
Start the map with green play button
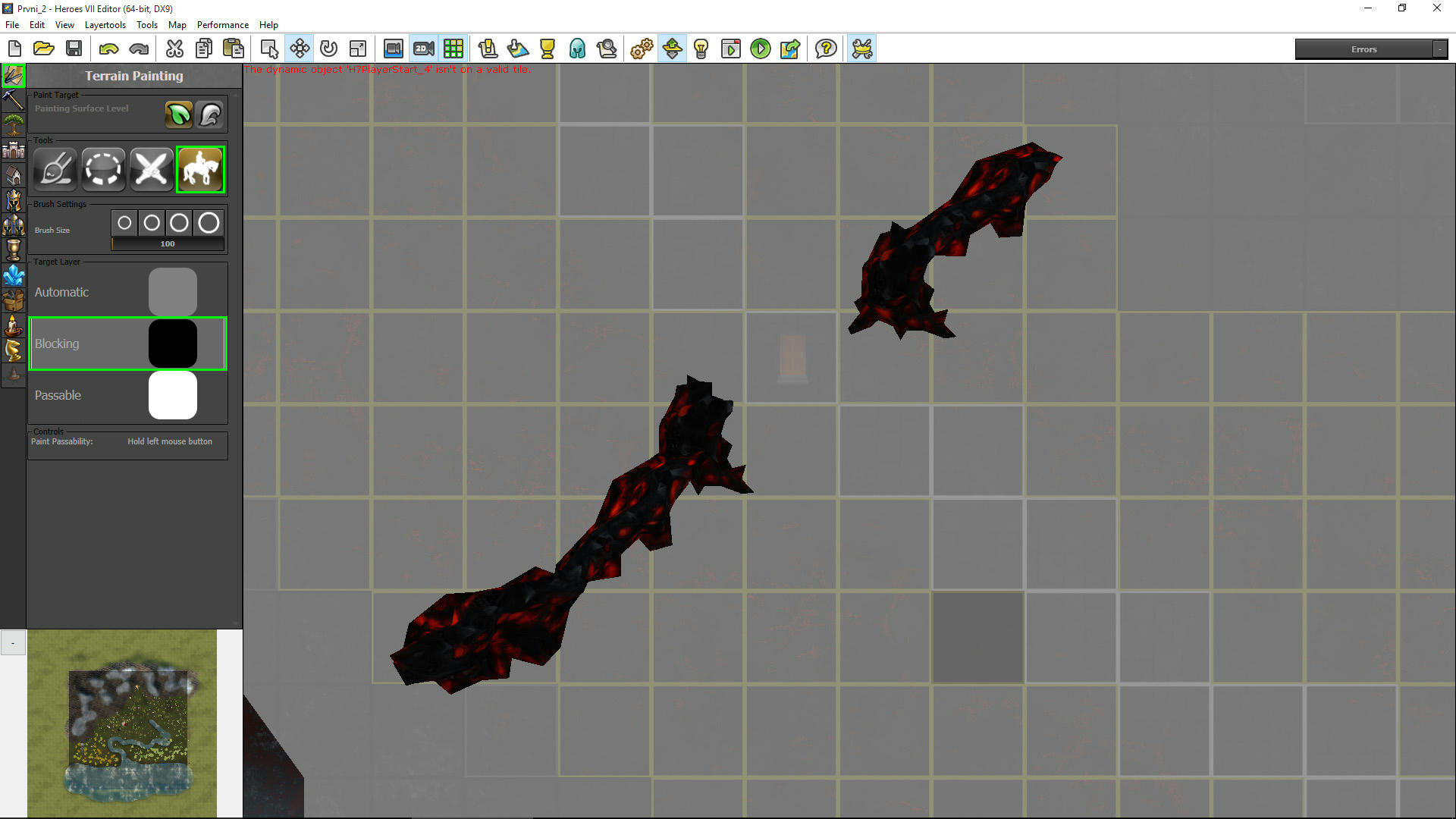click(761, 49)
